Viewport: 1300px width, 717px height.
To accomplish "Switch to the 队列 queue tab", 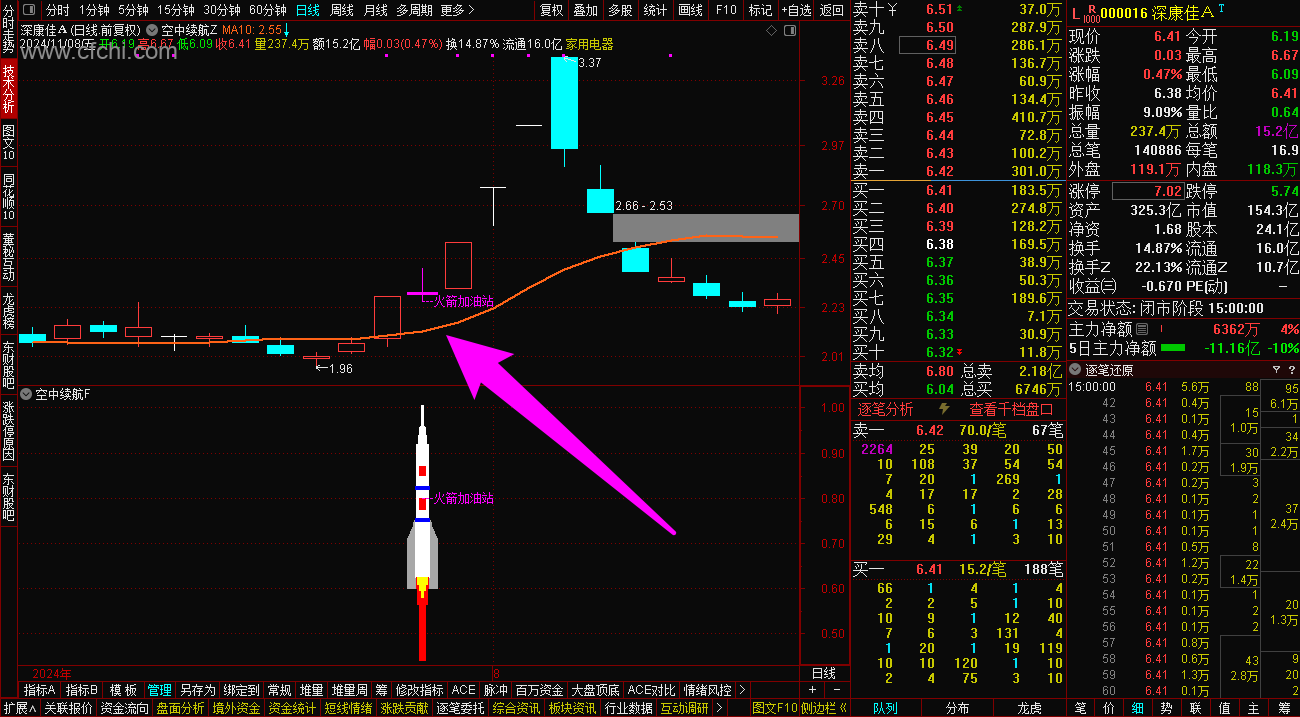I will point(885,708).
